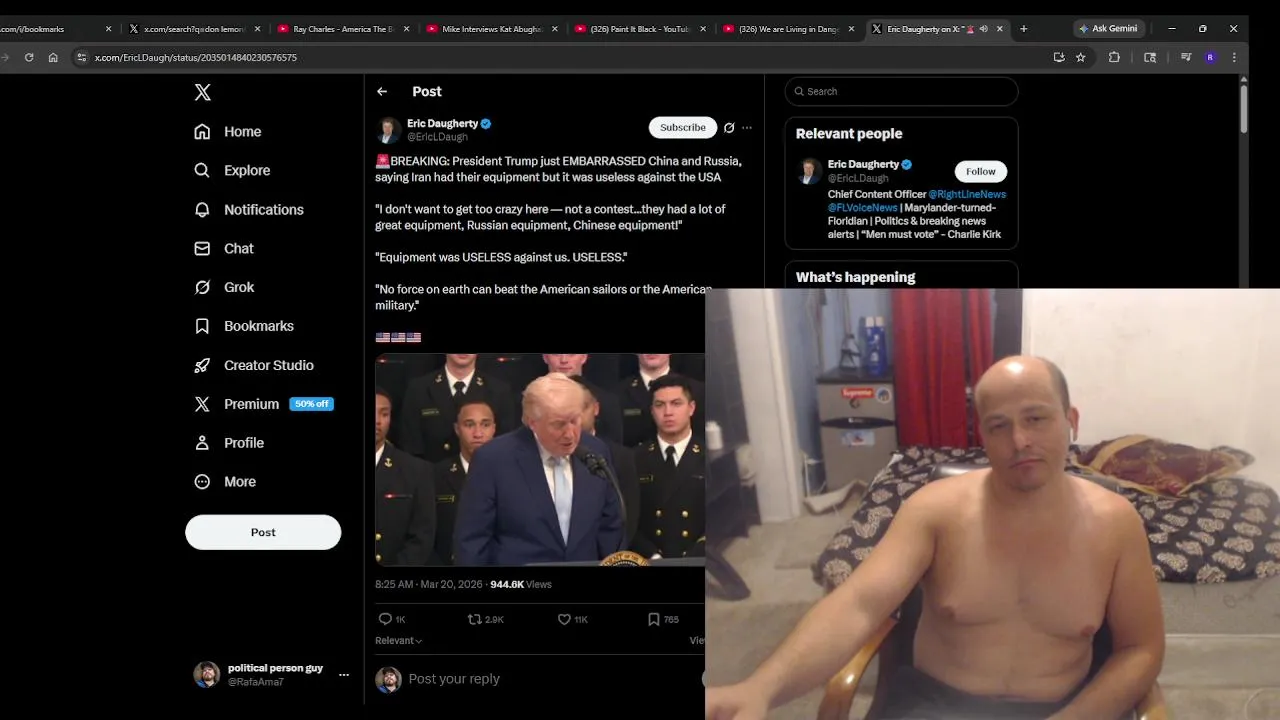Follow Eric Daugherty in Relevant people
The width and height of the screenshot is (1280, 720).
pyautogui.click(x=980, y=171)
